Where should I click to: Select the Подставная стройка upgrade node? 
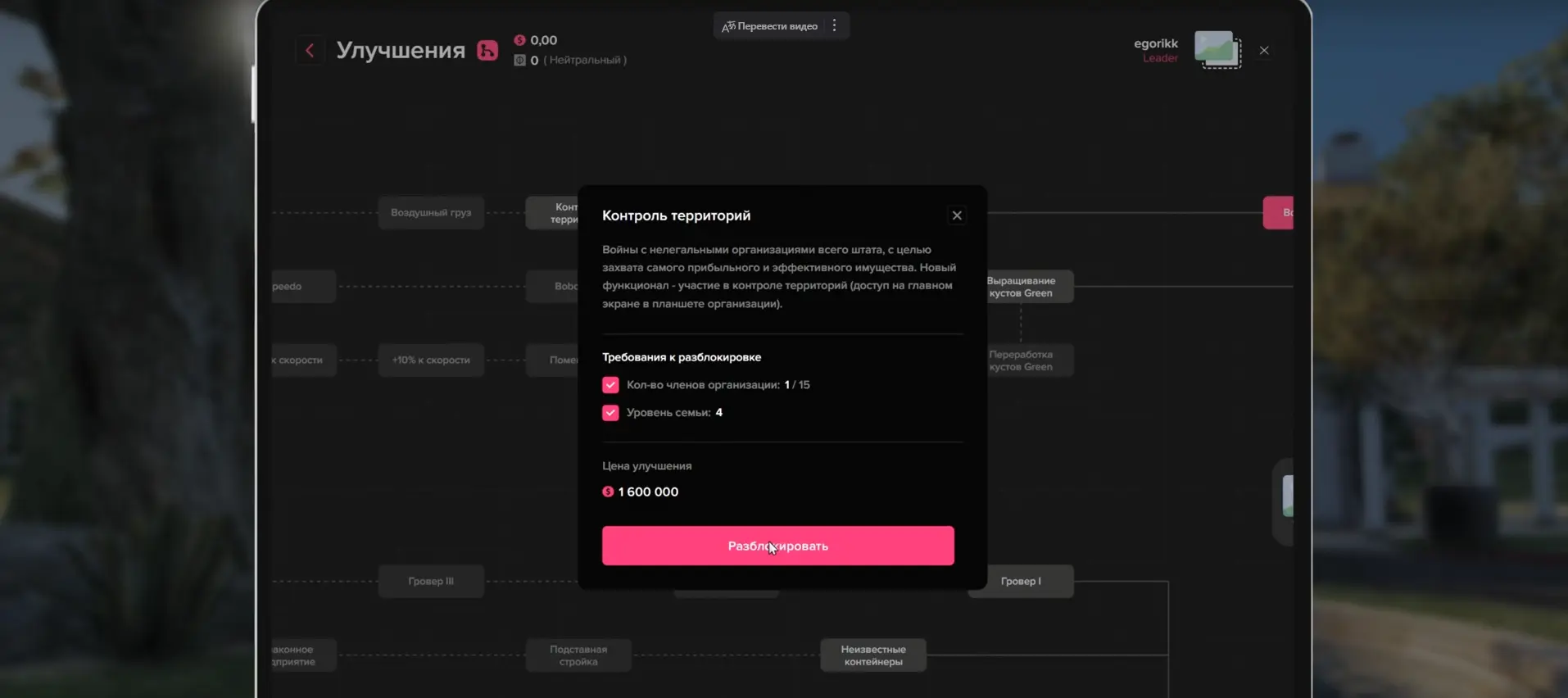click(578, 655)
